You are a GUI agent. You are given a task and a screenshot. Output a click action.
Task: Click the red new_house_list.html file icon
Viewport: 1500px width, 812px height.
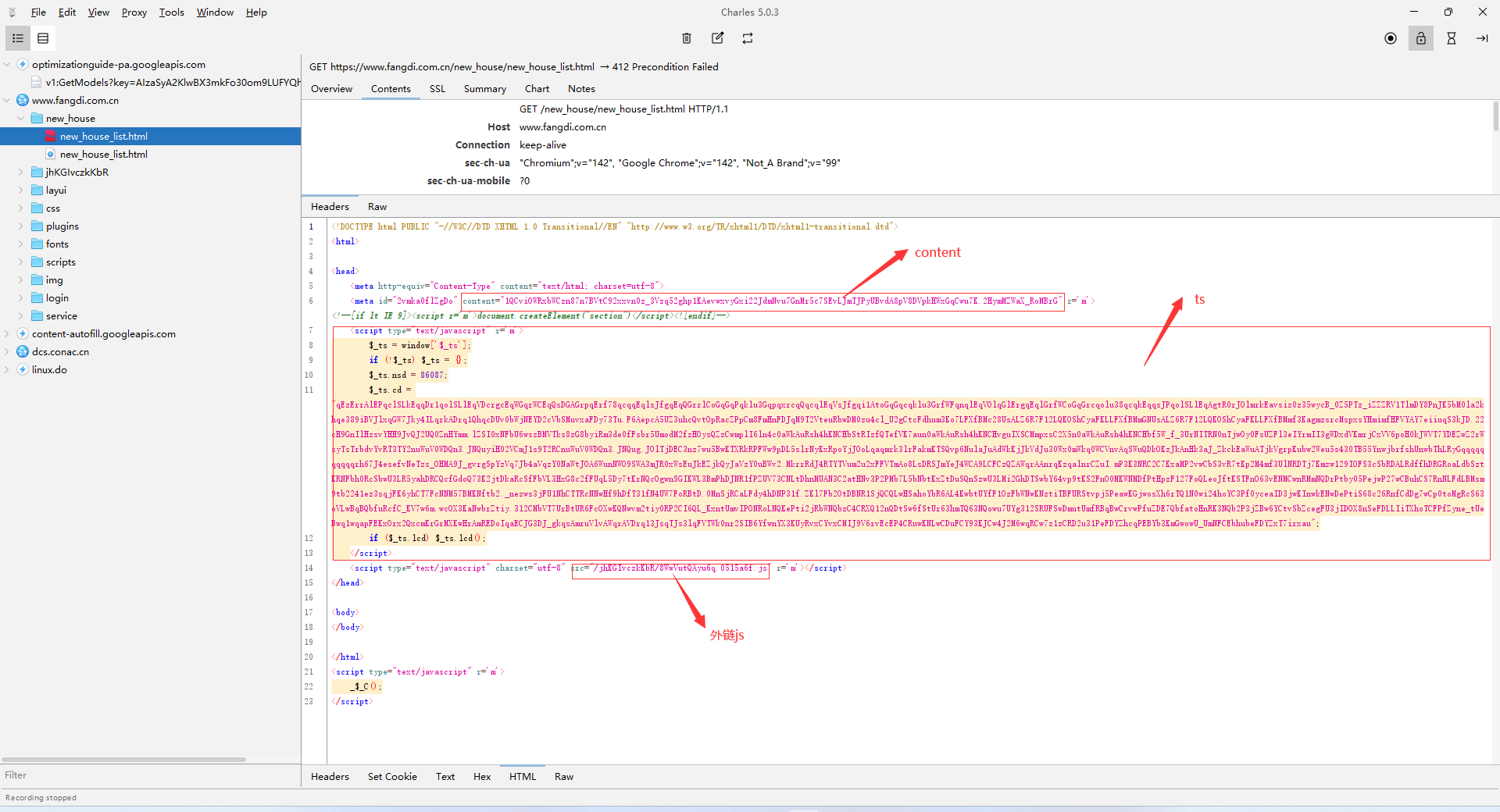pos(51,136)
